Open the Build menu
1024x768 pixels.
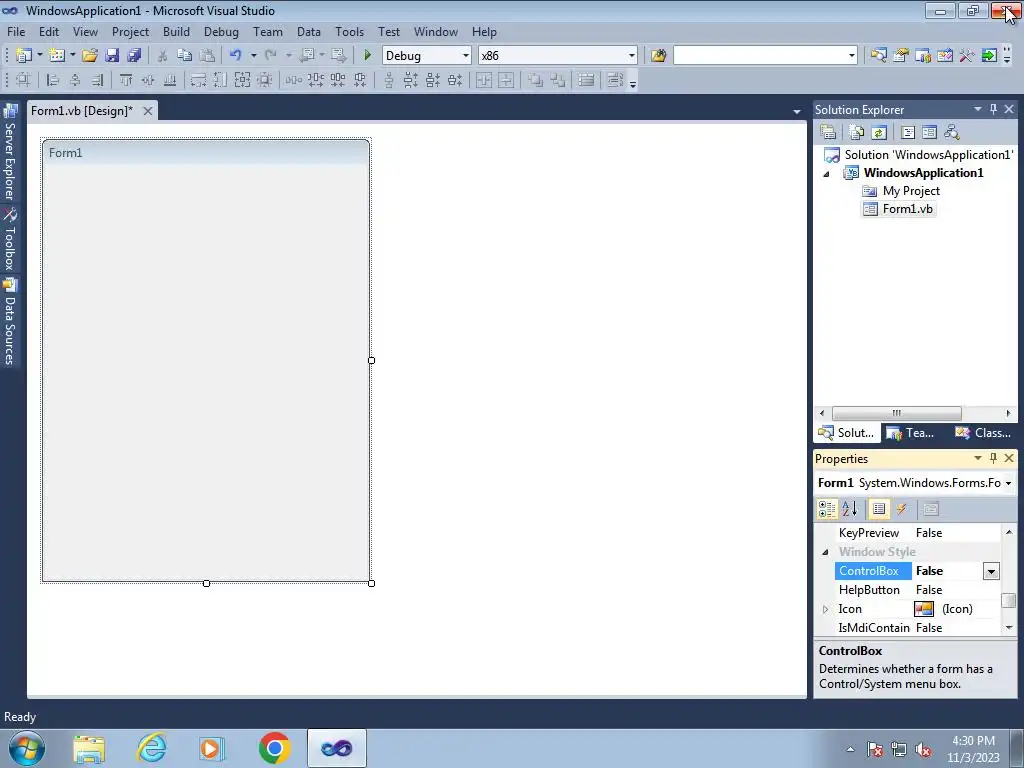pos(176,31)
